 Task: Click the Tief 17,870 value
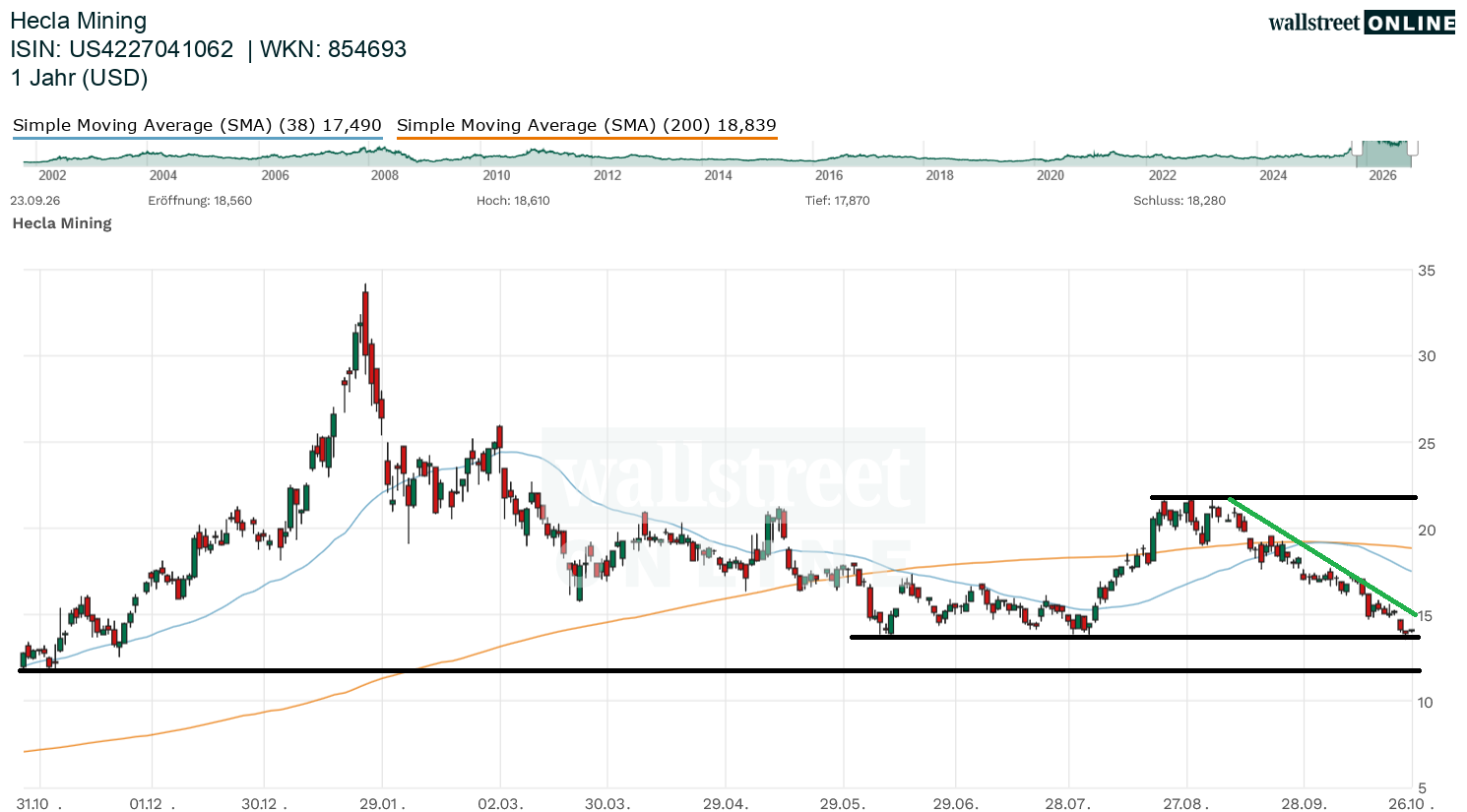pos(838,201)
